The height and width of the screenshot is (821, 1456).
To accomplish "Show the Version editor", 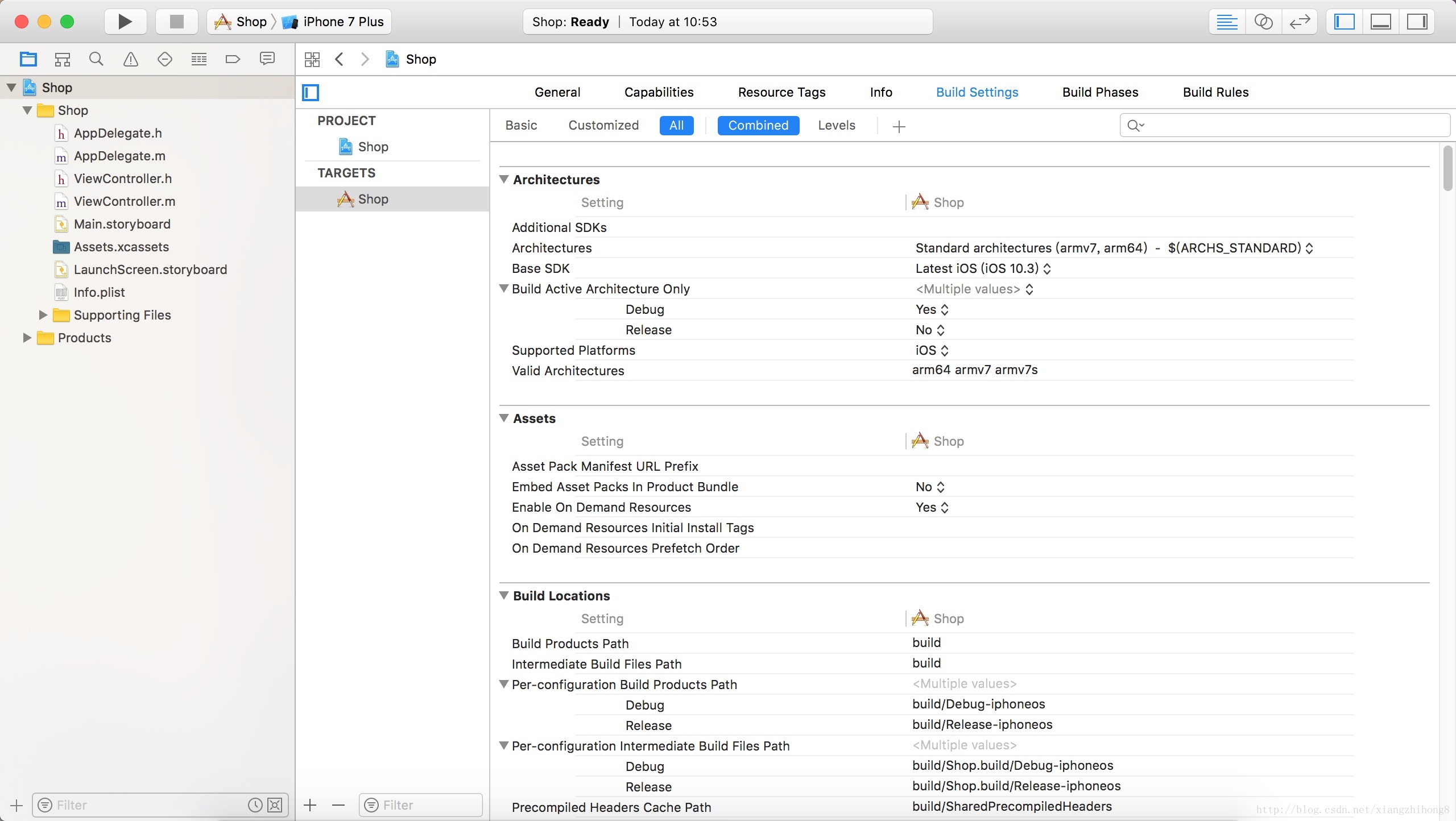I will tap(1300, 22).
